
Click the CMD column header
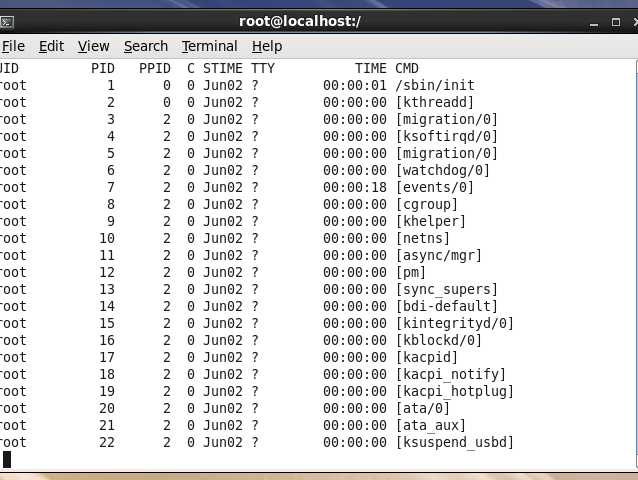[407, 68]
